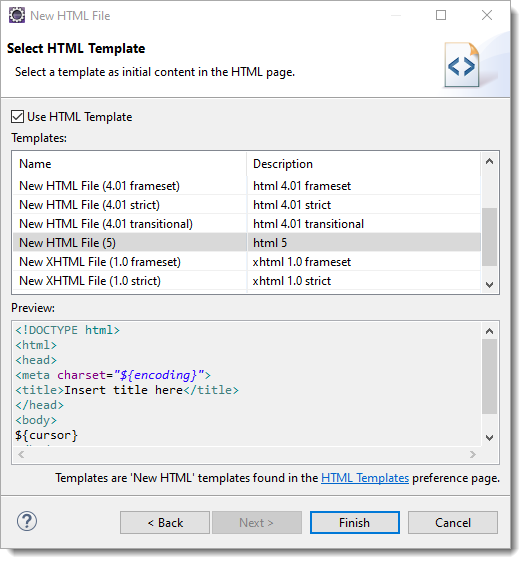
Task: Click the Eclipse icon in title bar
Action: pyautogui.click(x=17, y=15)
